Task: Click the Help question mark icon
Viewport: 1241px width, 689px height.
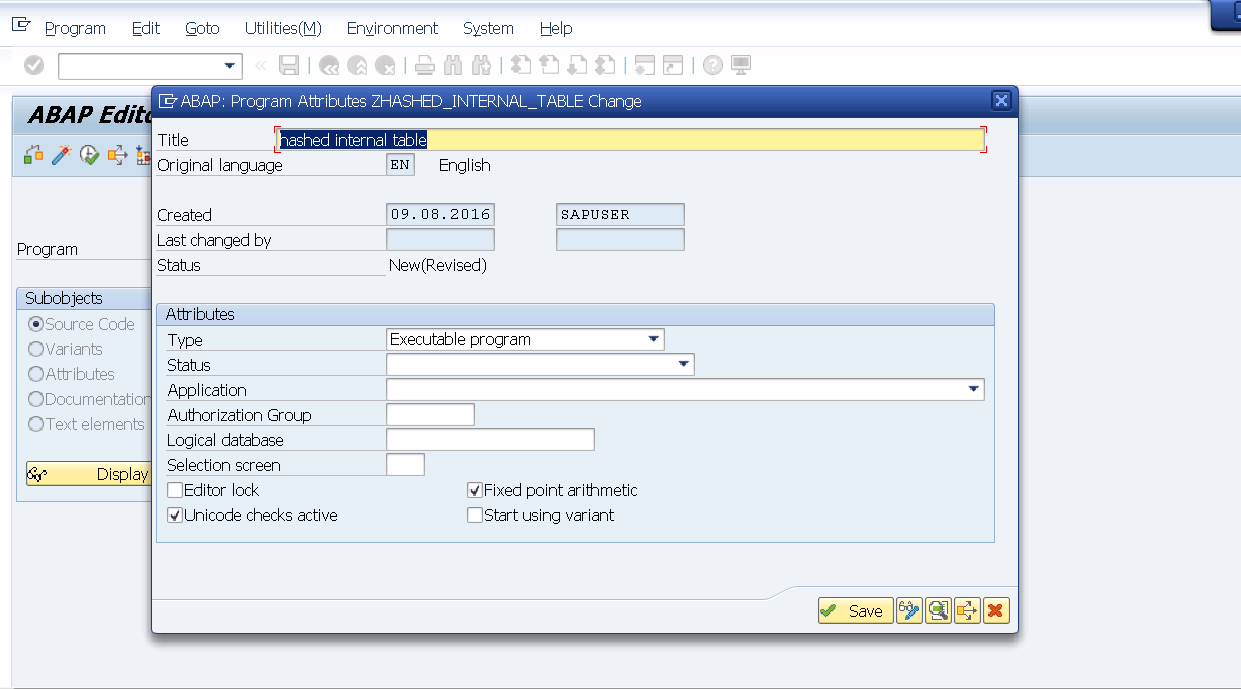Action: (711, 64)
